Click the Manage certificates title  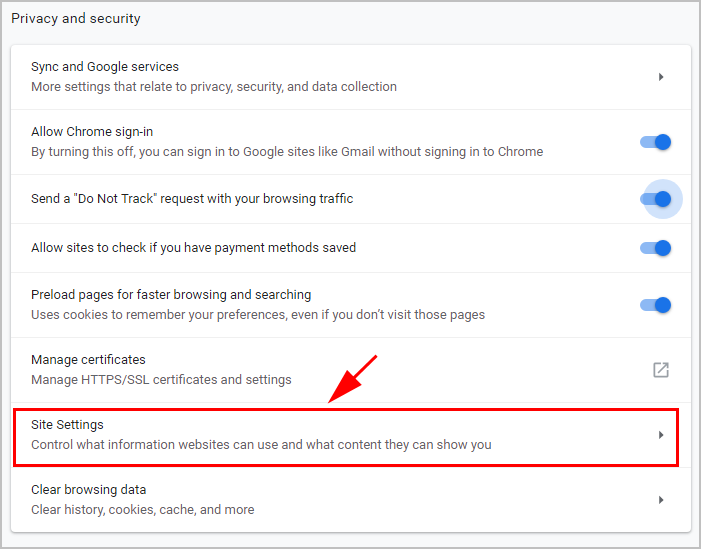coord(88,360)
